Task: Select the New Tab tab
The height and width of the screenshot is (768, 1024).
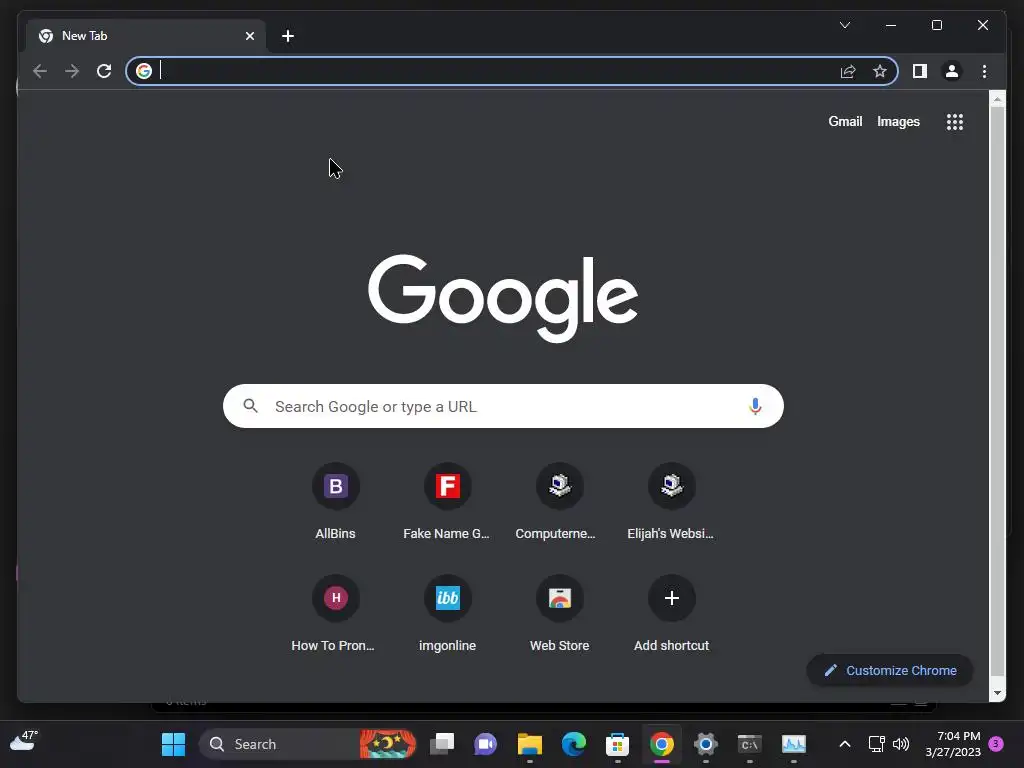Action: 146,36
